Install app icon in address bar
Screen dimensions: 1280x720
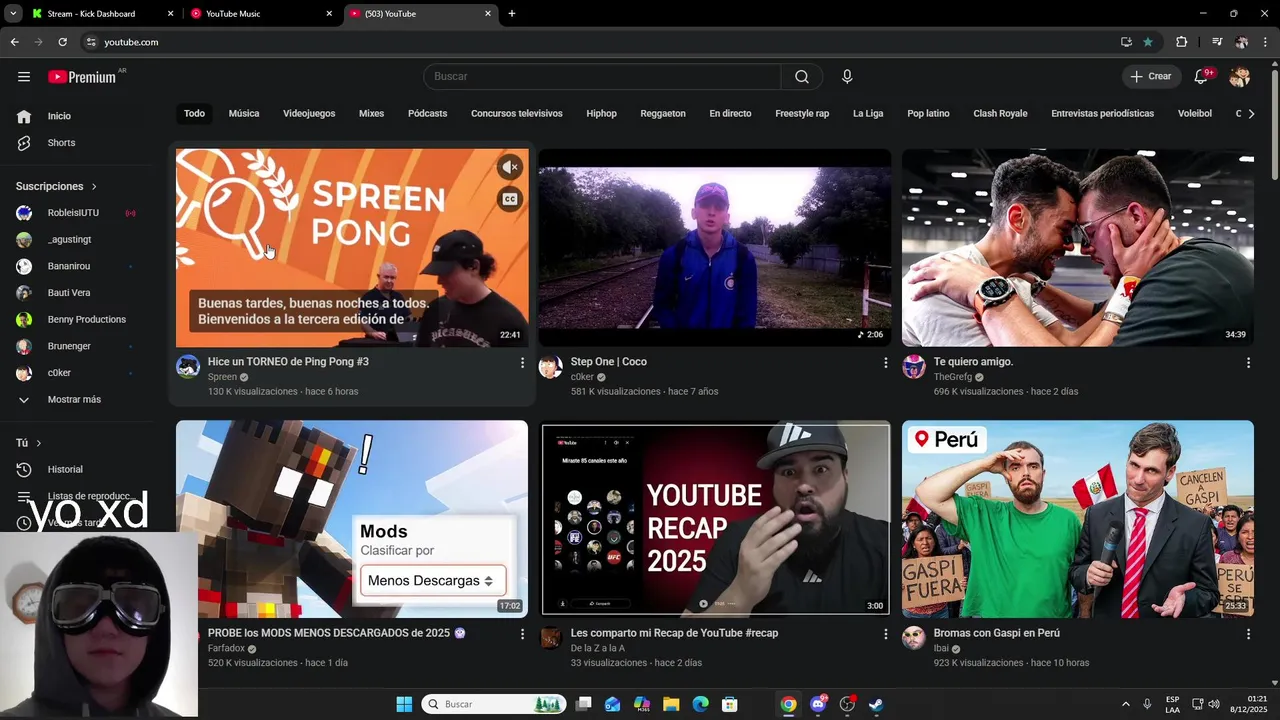[1126, 42]
